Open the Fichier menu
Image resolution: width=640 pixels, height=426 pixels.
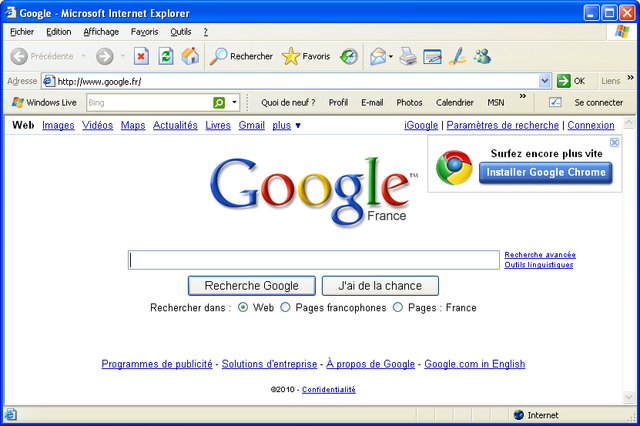coord(22,32)
